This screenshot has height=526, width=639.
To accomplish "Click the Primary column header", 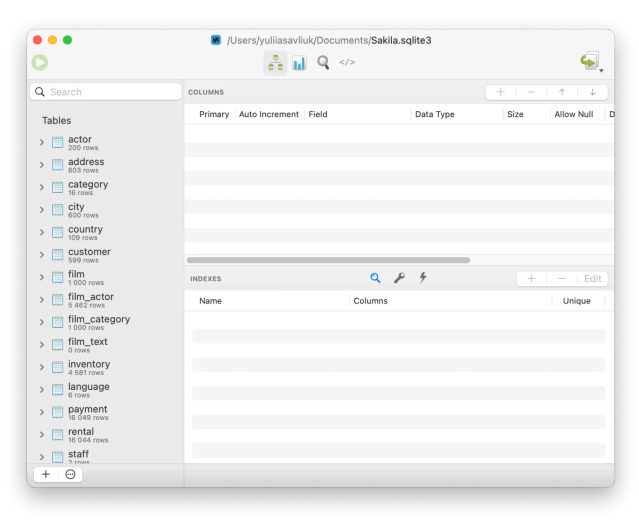I will (x=214, y=114).
